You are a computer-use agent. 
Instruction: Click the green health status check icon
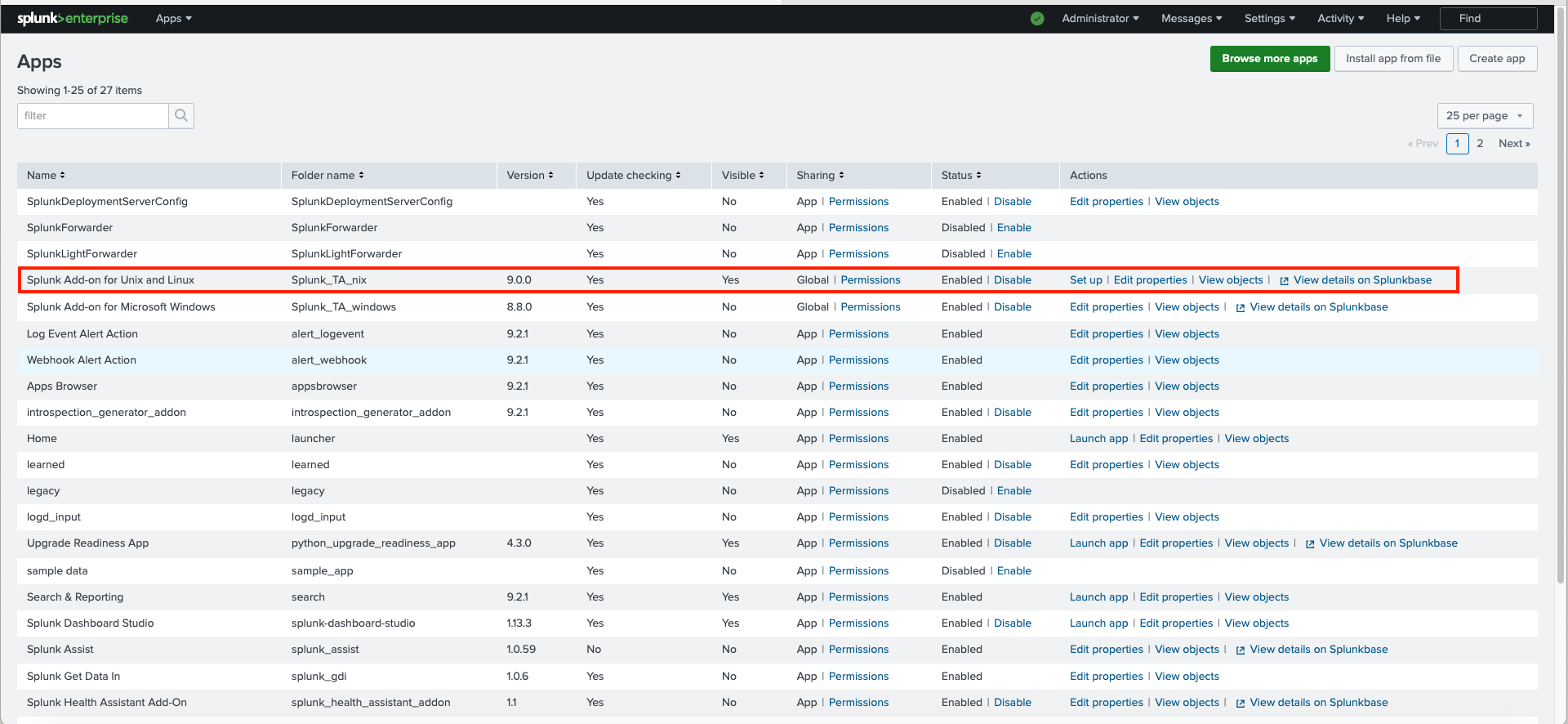pos(1037,19)
